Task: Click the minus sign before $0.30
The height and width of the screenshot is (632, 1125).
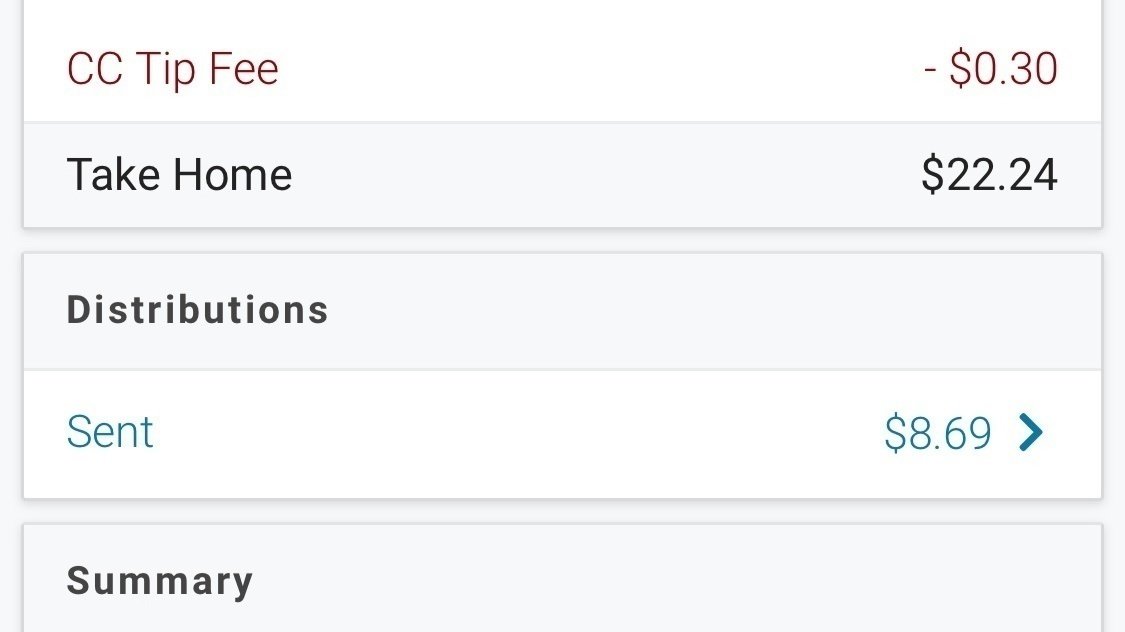Action: (x=929, y=70)
